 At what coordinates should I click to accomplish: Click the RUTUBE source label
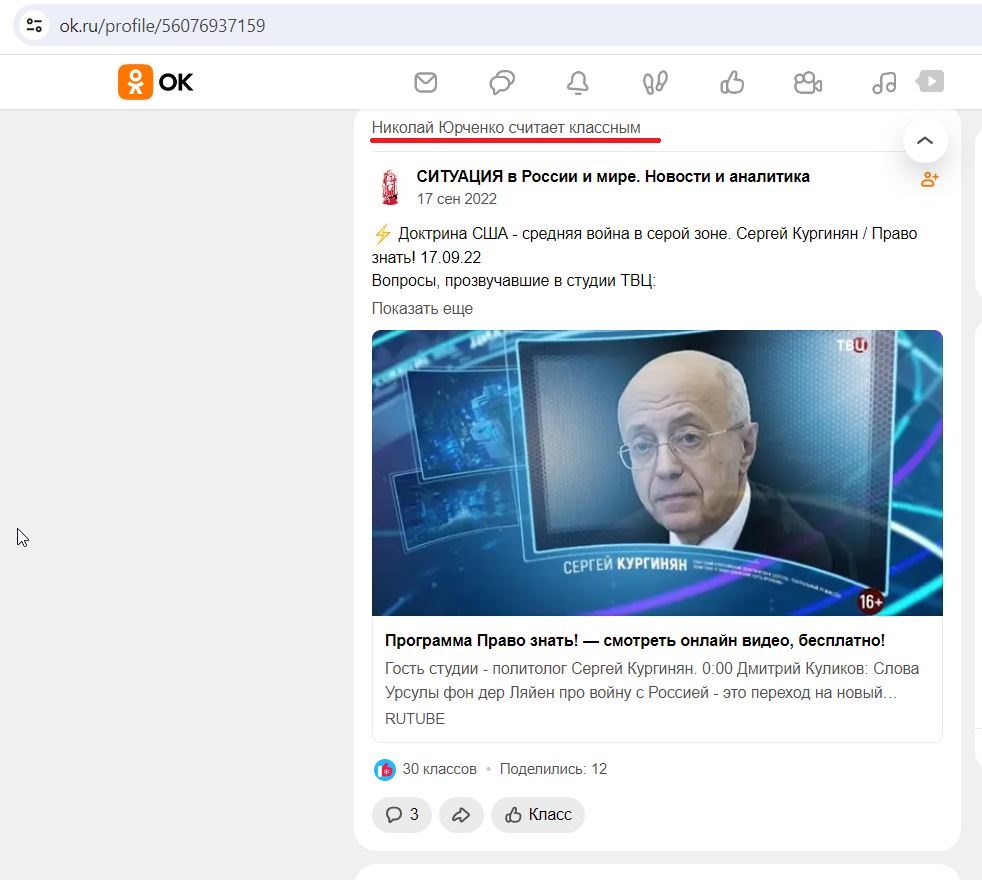pos(415,719)
